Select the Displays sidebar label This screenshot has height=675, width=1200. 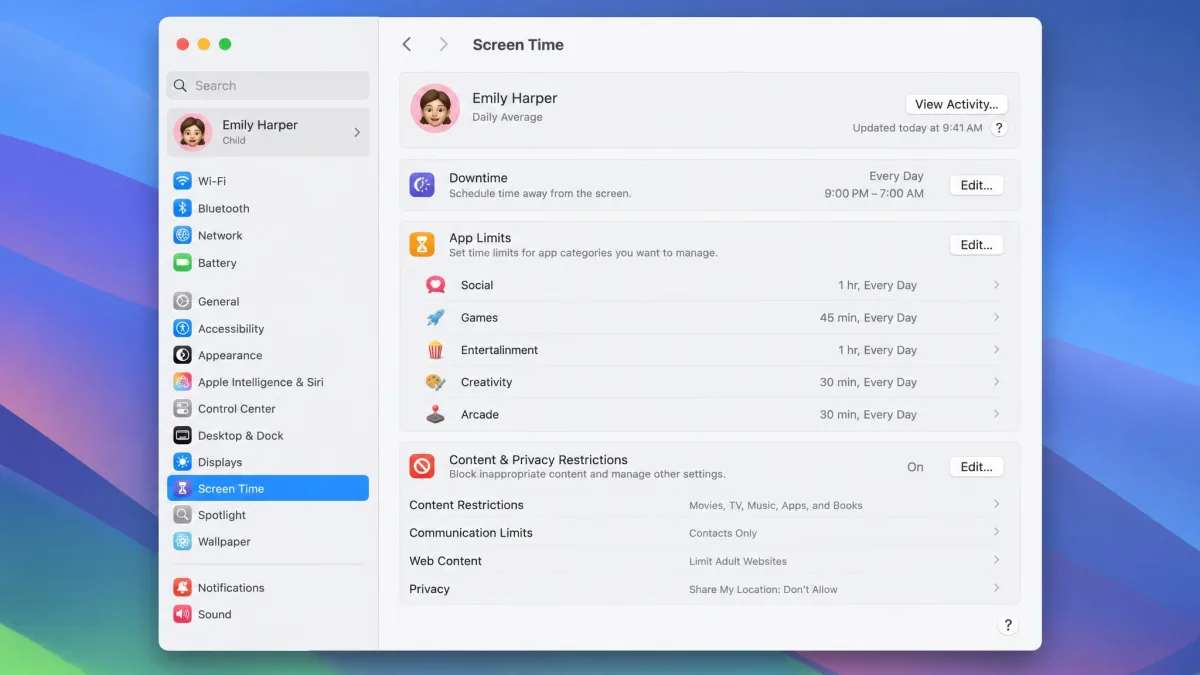220,462
